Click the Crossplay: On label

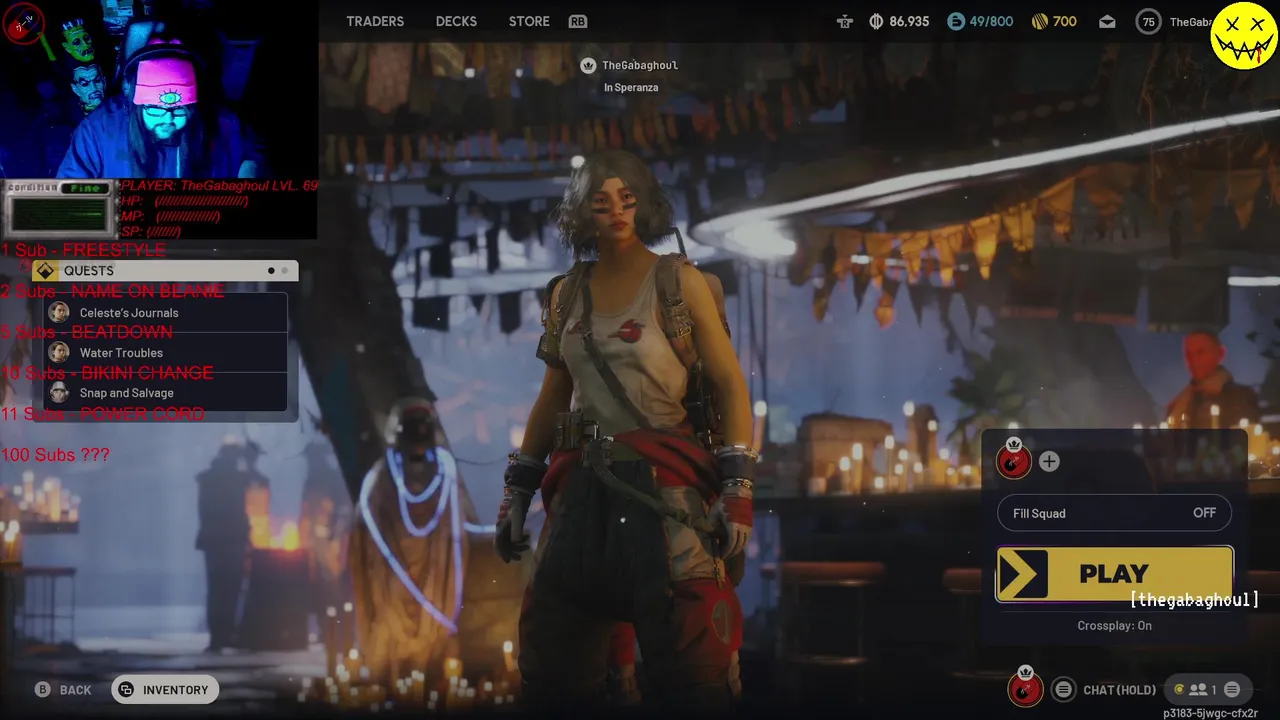click(1114, 626)
